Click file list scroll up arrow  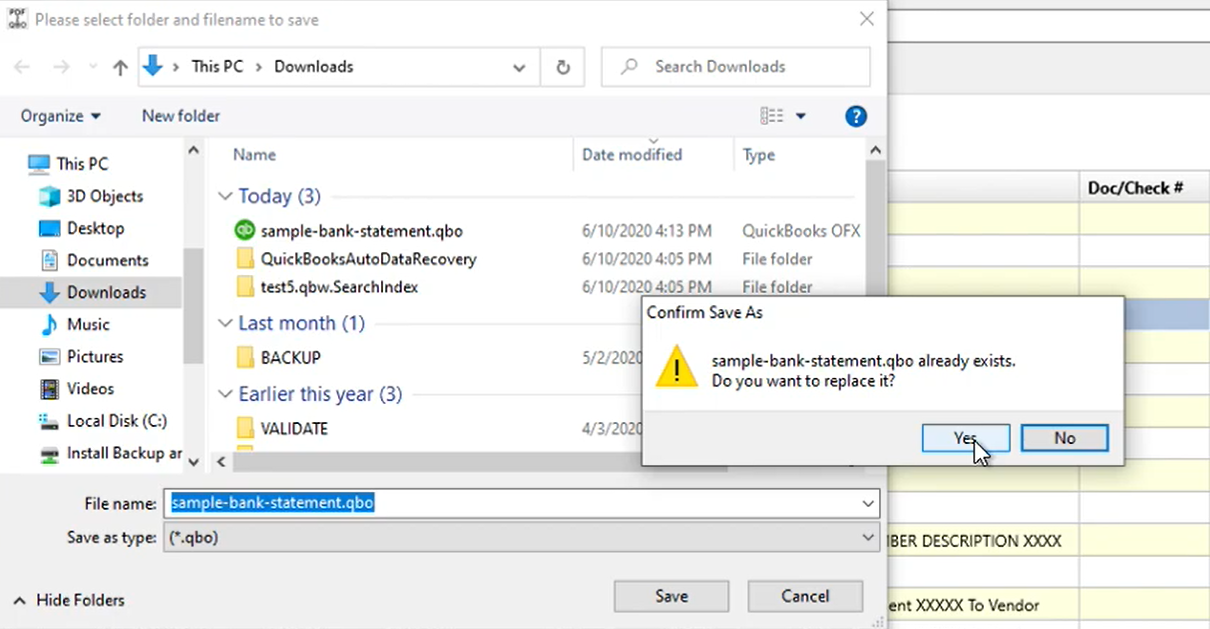(875, 150)
